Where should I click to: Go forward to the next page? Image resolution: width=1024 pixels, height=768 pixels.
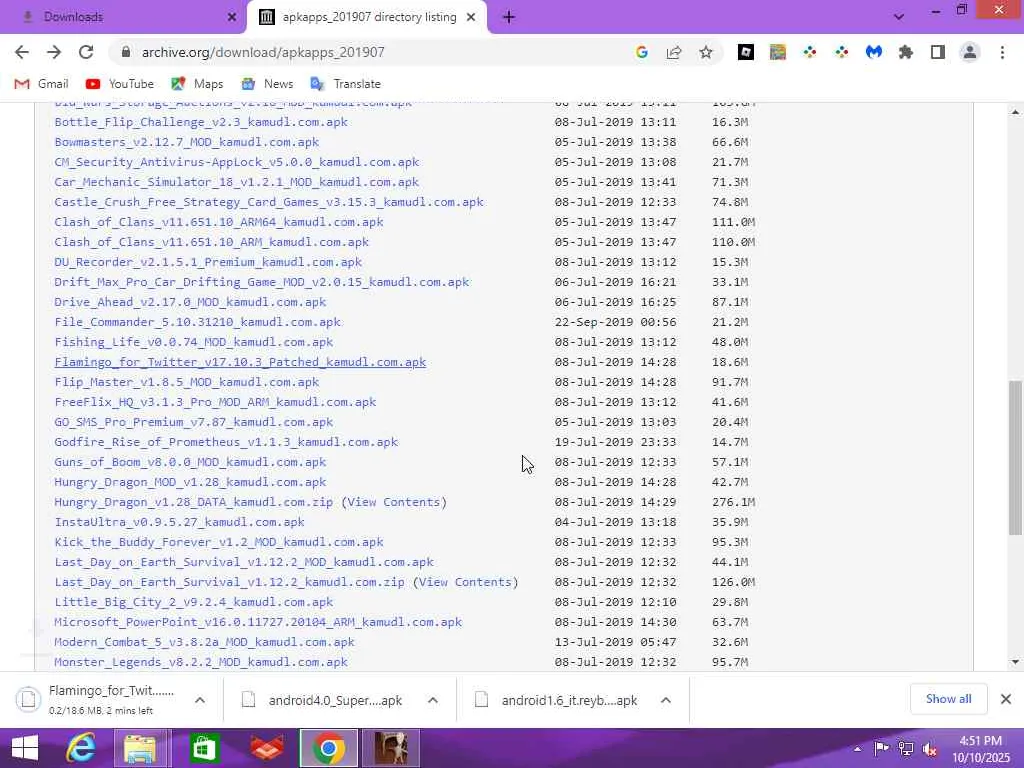54,52
